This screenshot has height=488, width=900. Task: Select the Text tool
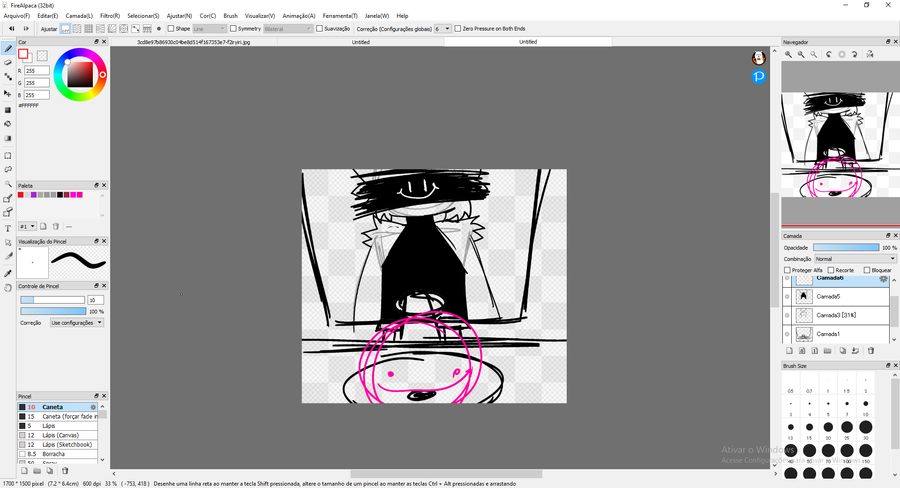(x=8, y=228)
